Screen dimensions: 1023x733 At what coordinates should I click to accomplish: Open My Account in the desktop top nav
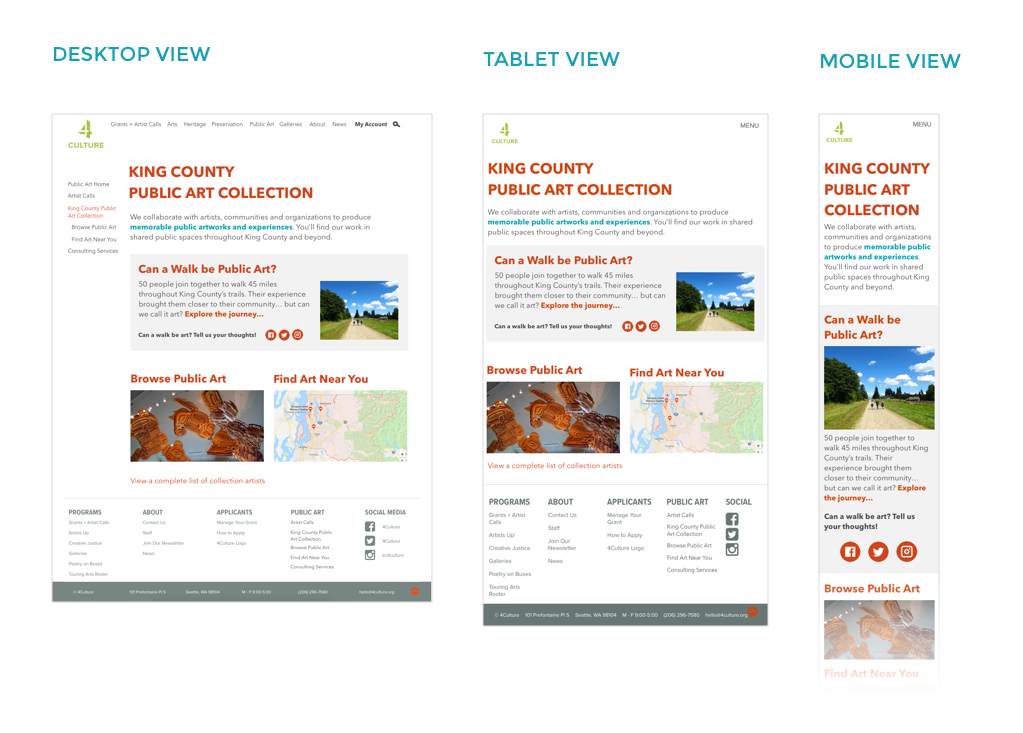pyautogui.click(x=371, y=124)
